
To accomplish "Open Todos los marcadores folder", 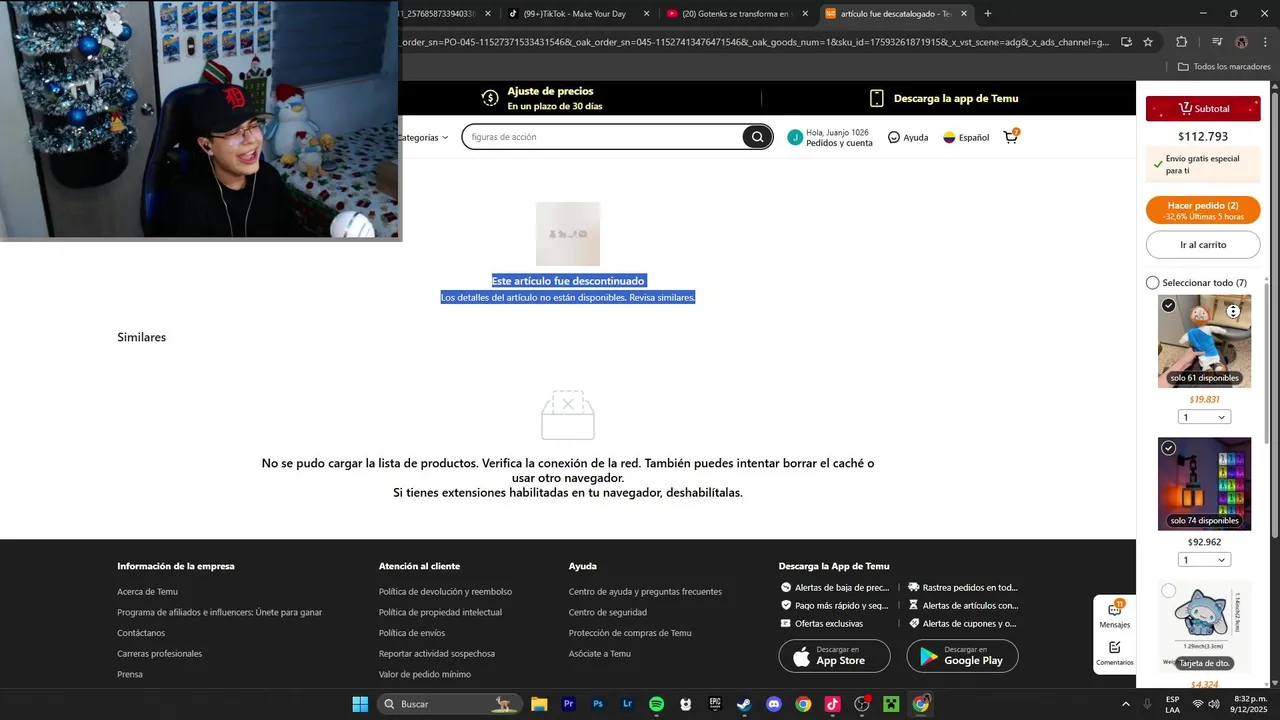I will [x=1224, y=67].
